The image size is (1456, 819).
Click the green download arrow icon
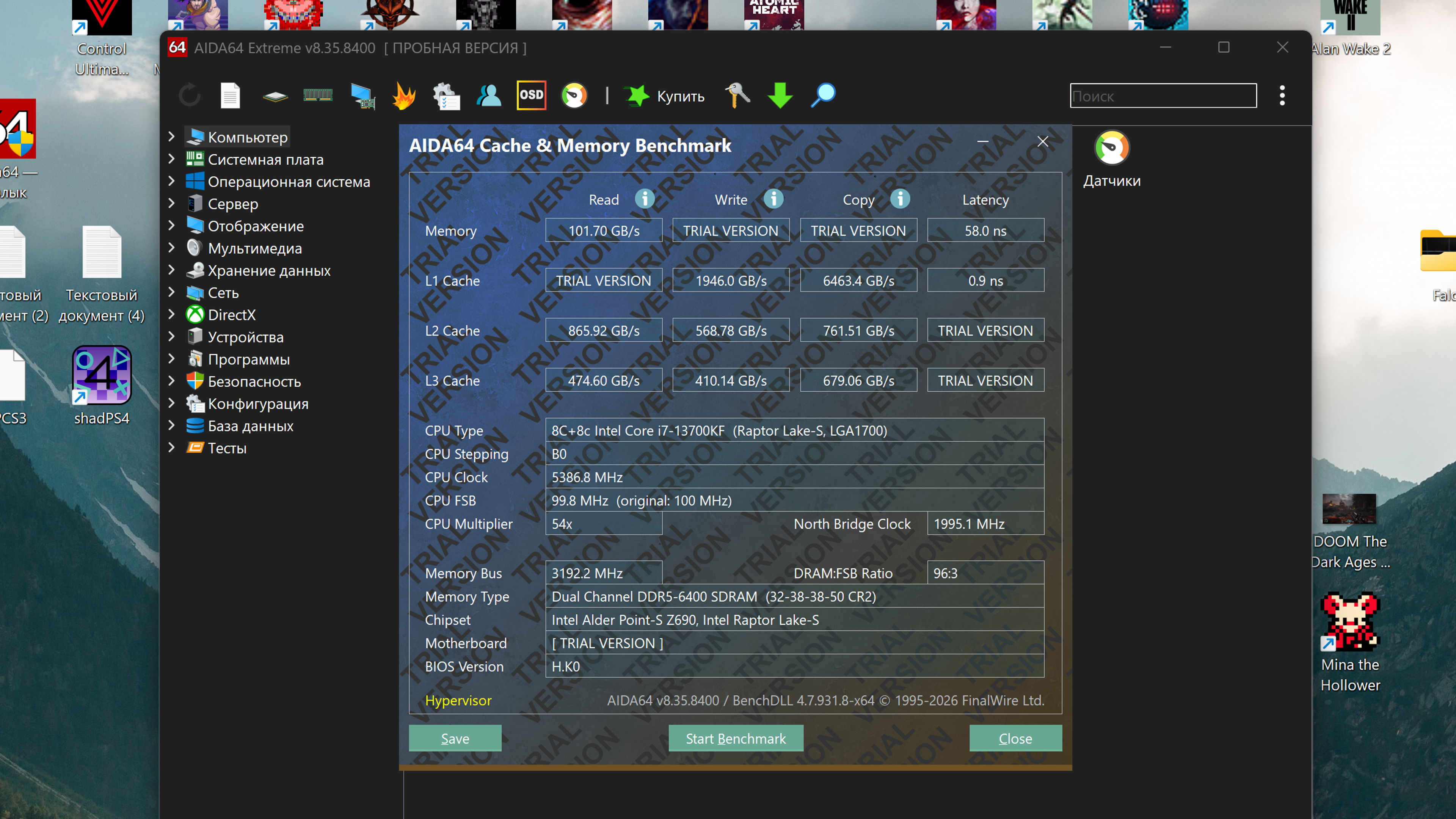[780, 96]
